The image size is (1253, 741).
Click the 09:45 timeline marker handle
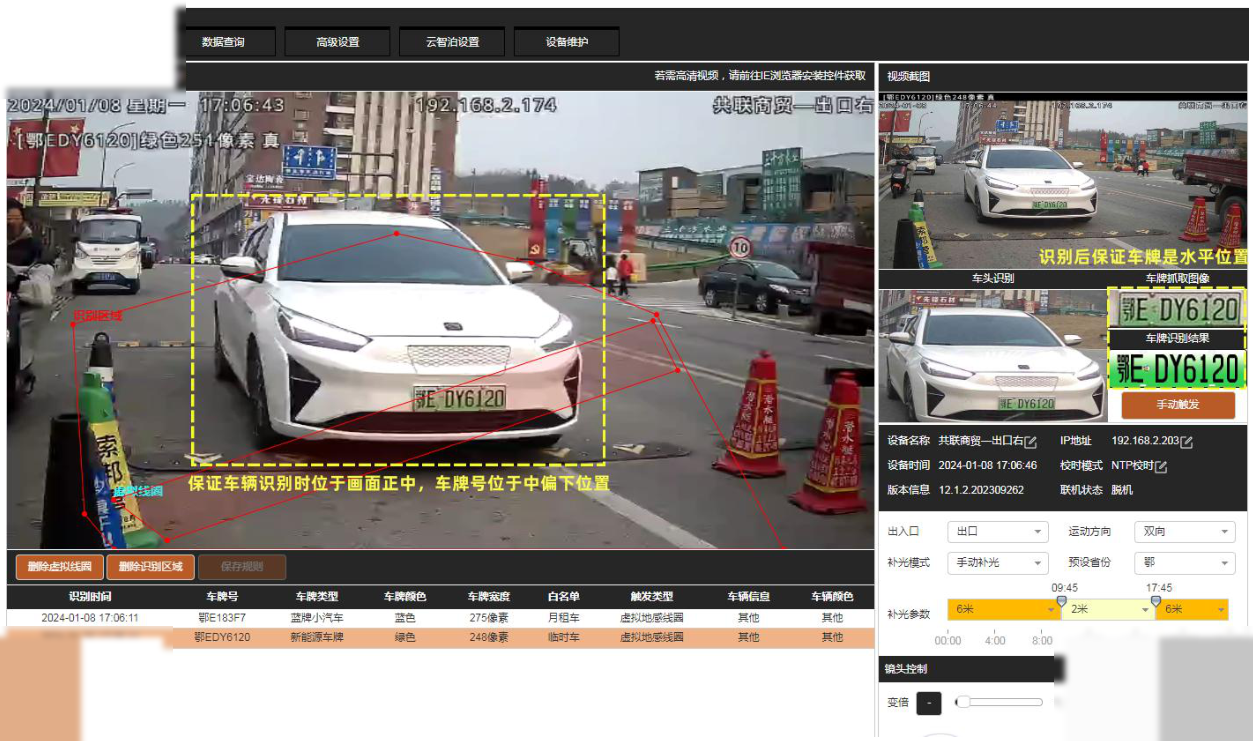pos(1062,601)
